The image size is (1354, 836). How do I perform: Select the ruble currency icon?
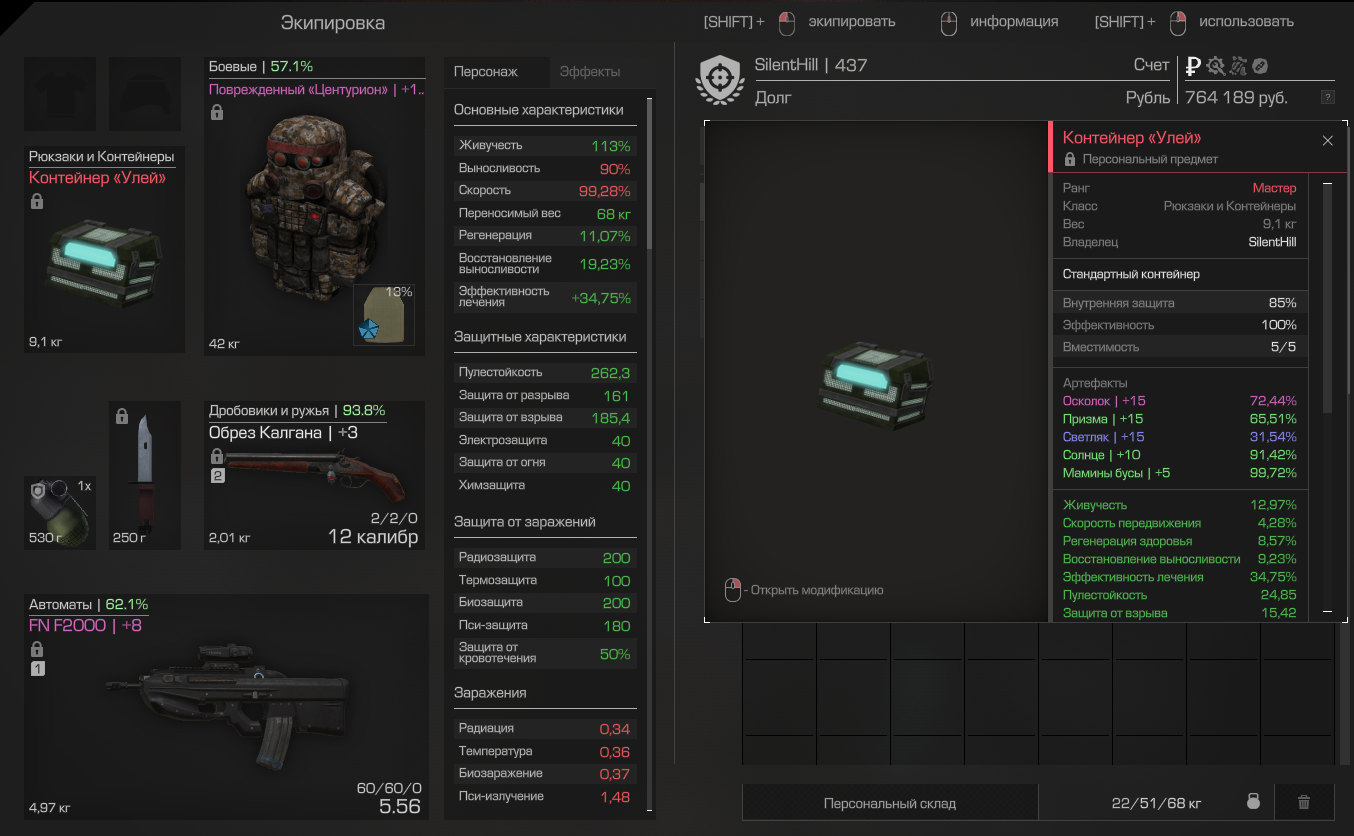1192,66
